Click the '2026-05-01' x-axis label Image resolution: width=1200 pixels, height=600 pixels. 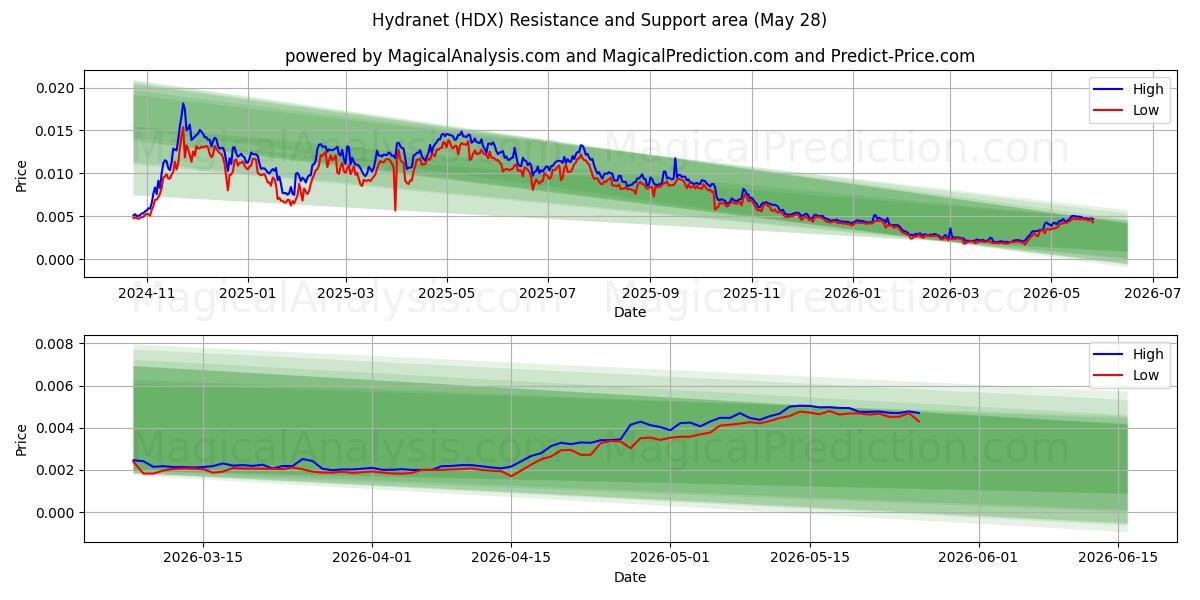click(x=670, y=559)
